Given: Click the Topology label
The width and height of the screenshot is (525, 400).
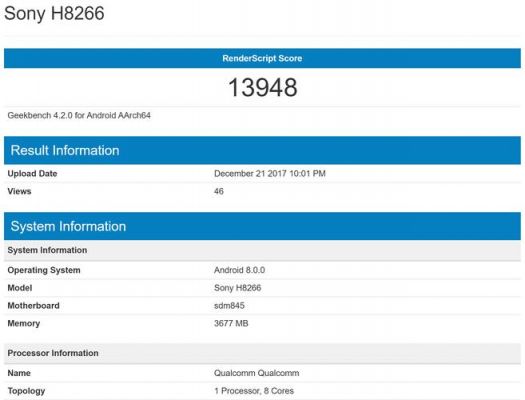Looking at the screenshot, I should (x=26, y=391).
